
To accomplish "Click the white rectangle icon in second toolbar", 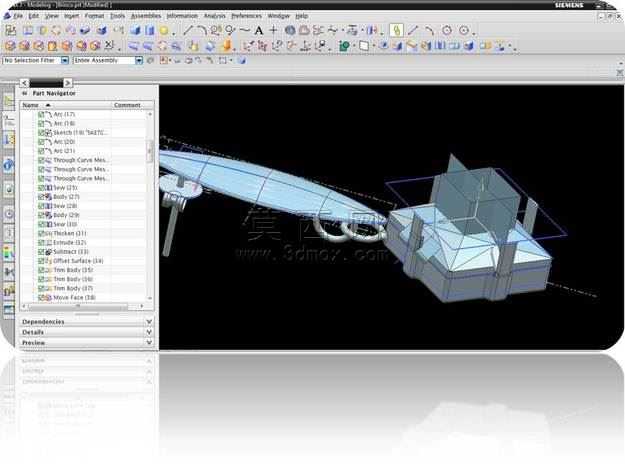I will click(364, 46).
